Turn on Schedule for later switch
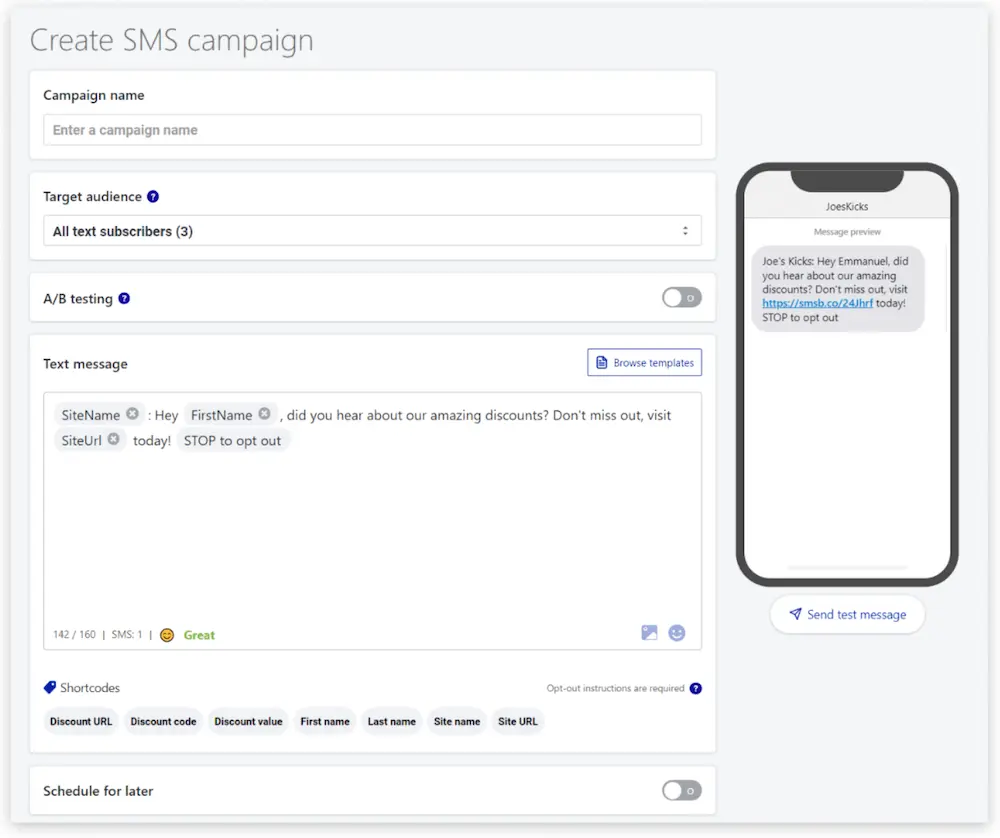 click(681, 791)
